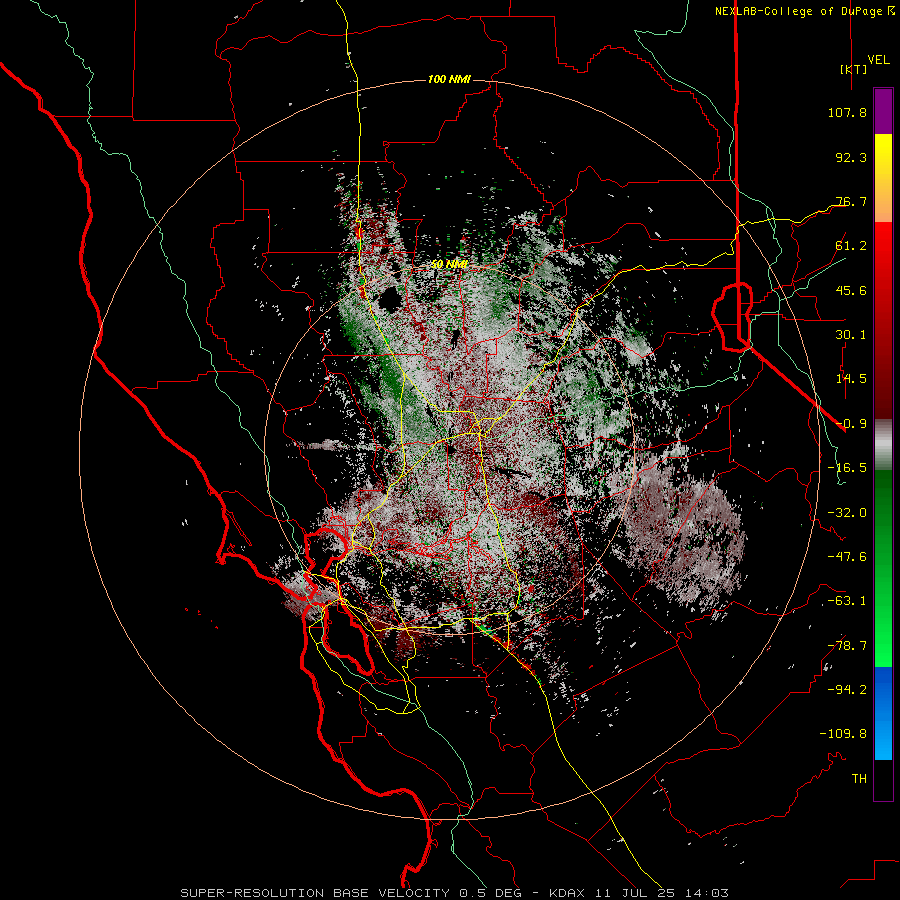Click the green segment of the color bar
This screenshot has height=900, width=900.
(x=883, y=568)
